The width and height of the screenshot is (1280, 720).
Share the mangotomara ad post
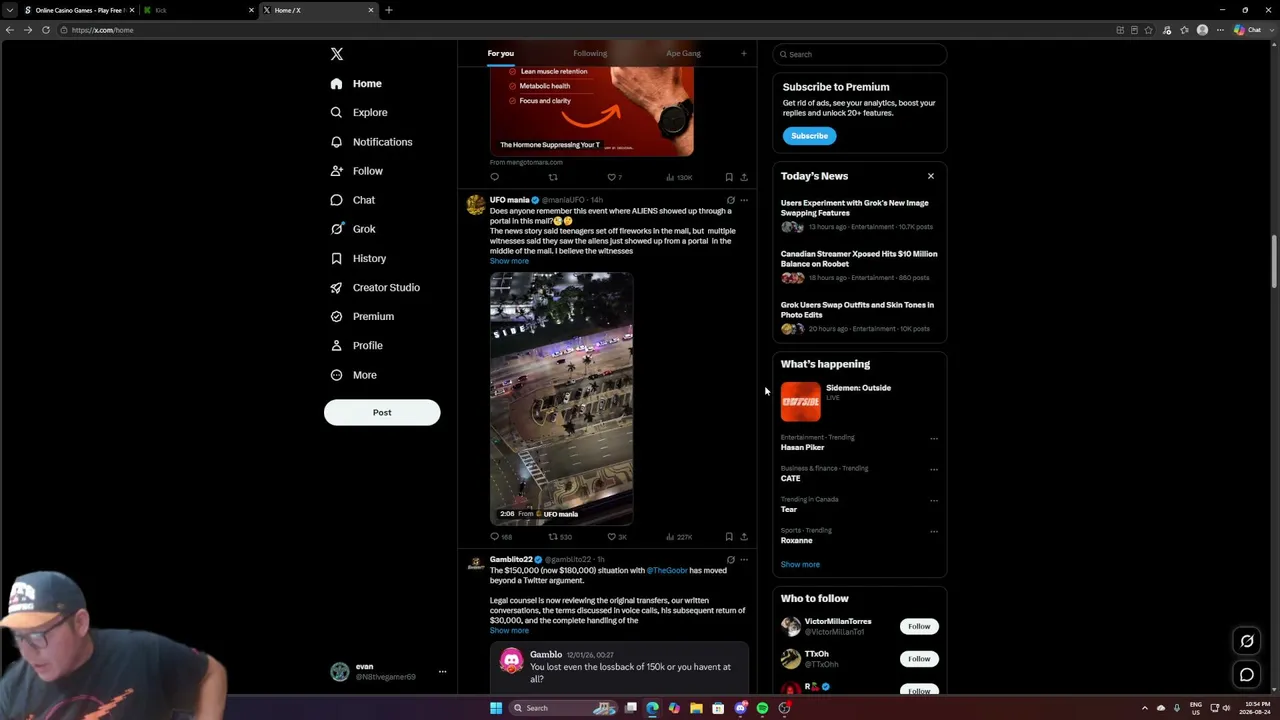[x=744, y=177]
